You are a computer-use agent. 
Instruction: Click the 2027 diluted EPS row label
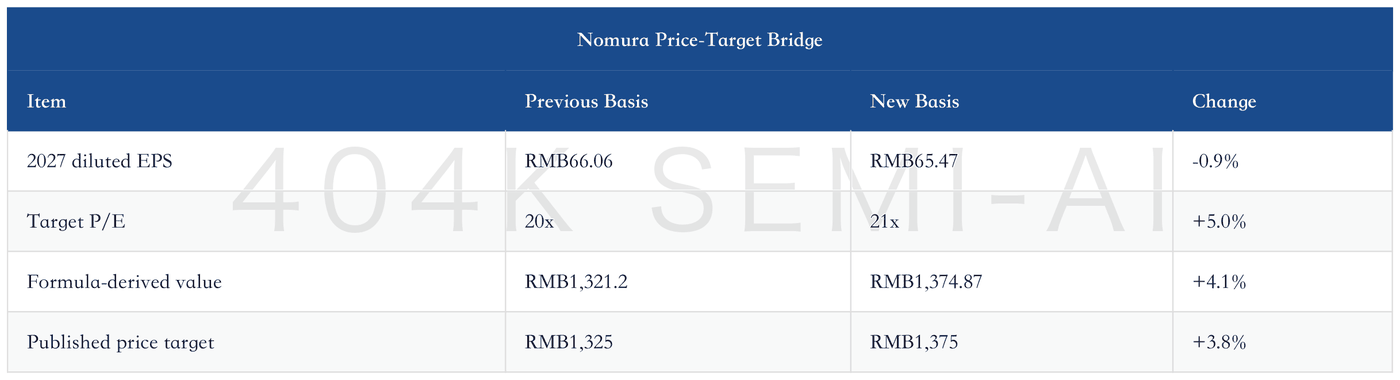click(x=100, y=161)
